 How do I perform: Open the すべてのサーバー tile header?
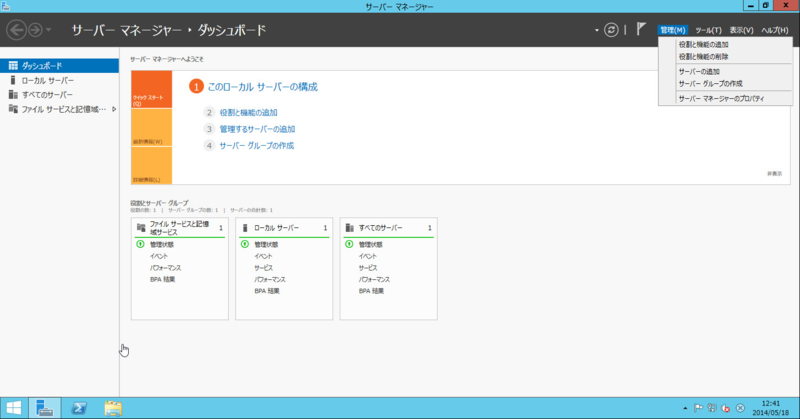click(388, 228)
